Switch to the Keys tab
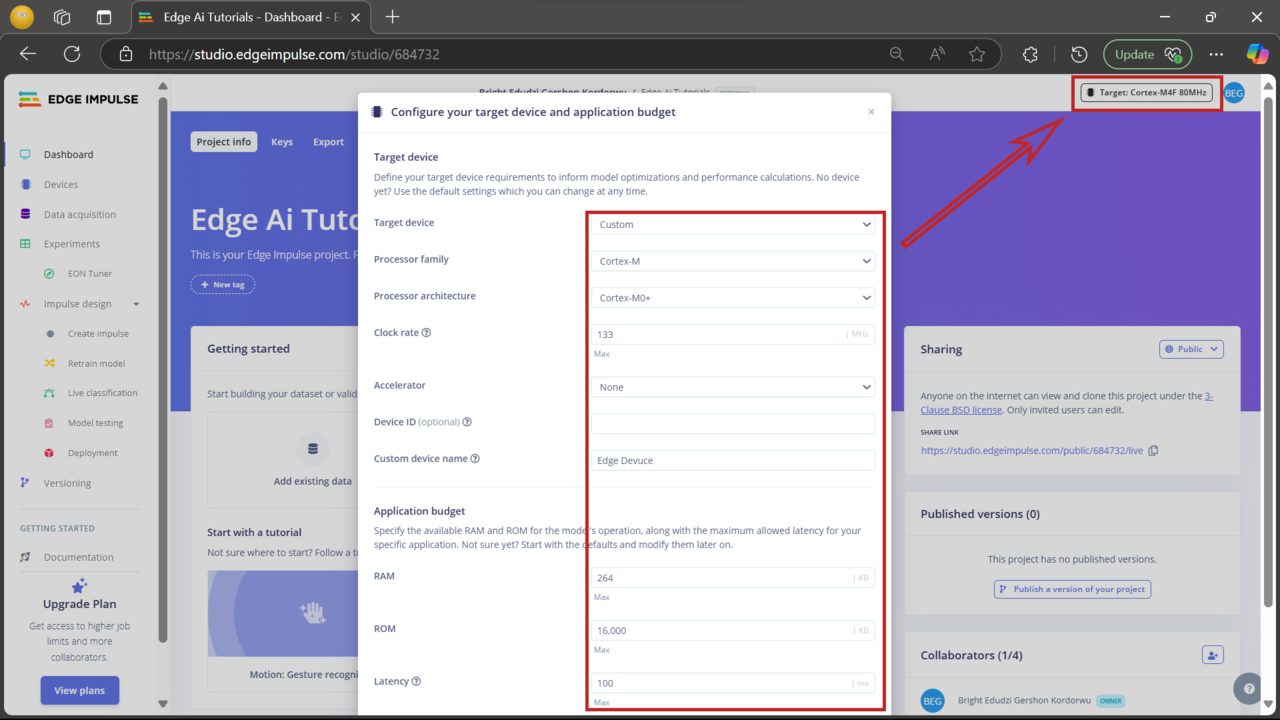Image resolution: width=1280 pixels, height=720 pixels. tap(281, 141)
